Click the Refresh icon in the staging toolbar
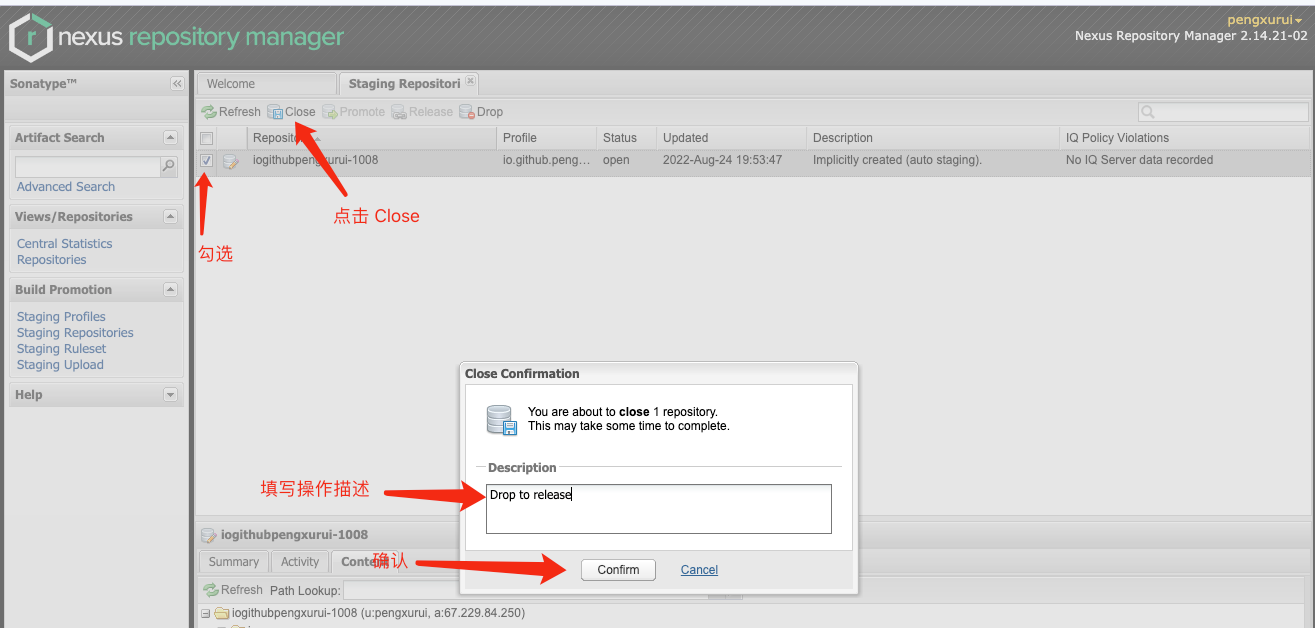Screen dimensions: 1315x628 (x=209, y=112)
